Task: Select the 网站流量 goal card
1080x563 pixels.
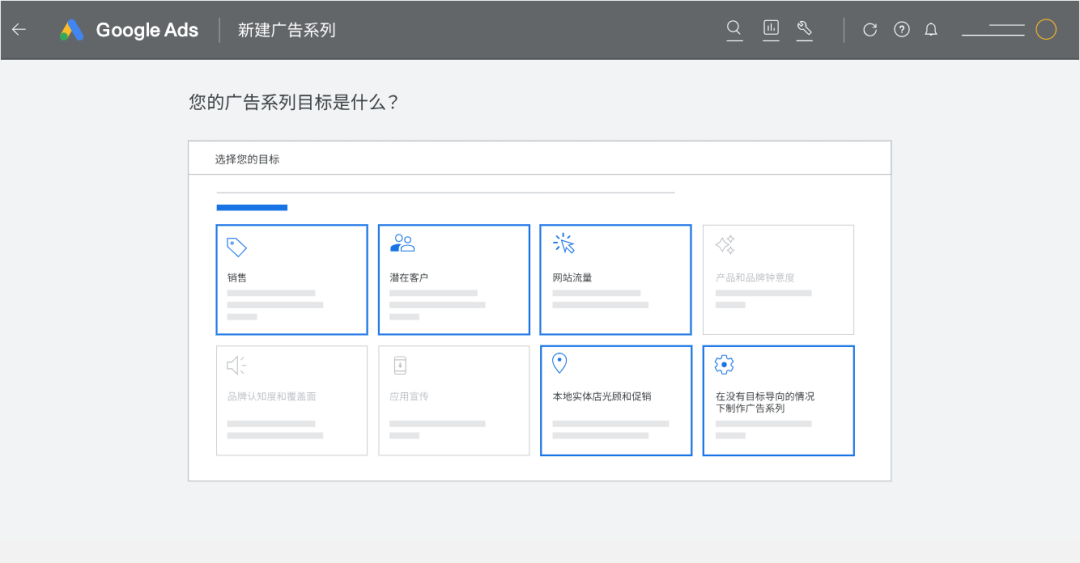Action: point(615,279)
